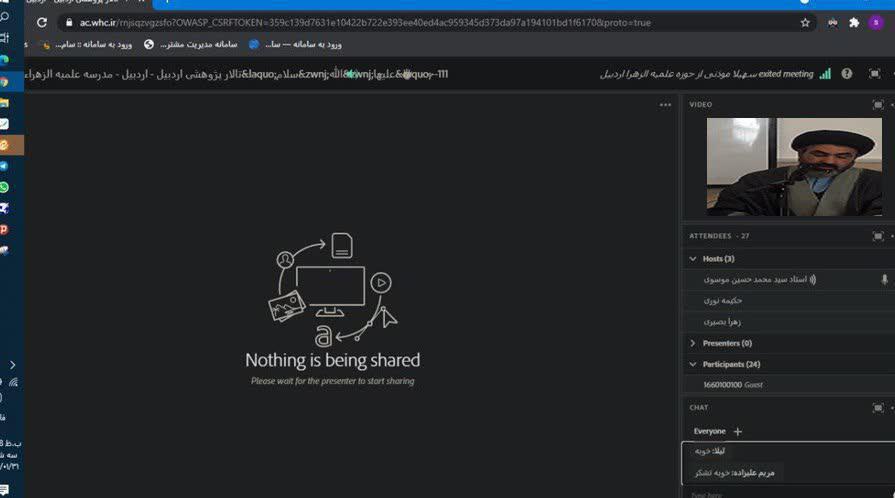Click the microphone icon beside the speaking host

(884, 280)
